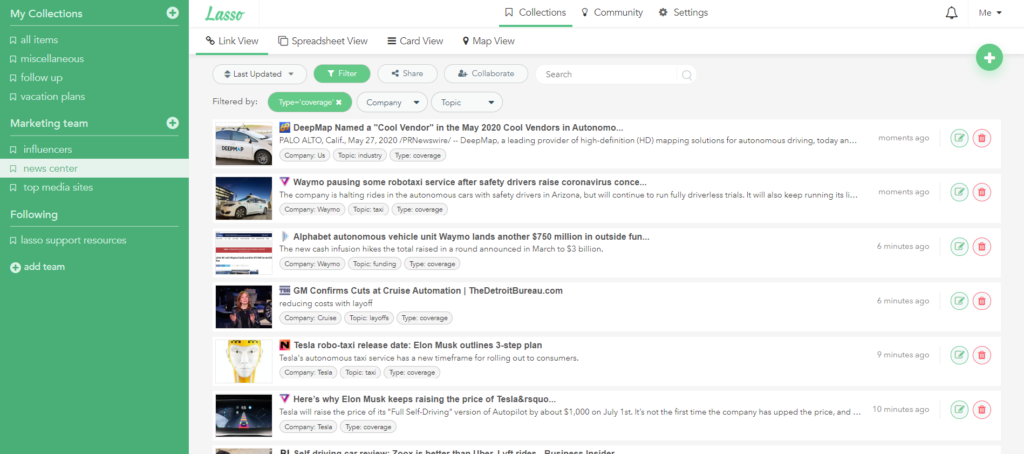
Task: Open Here's why Elon Musk headline
Action: coord(424,399)
